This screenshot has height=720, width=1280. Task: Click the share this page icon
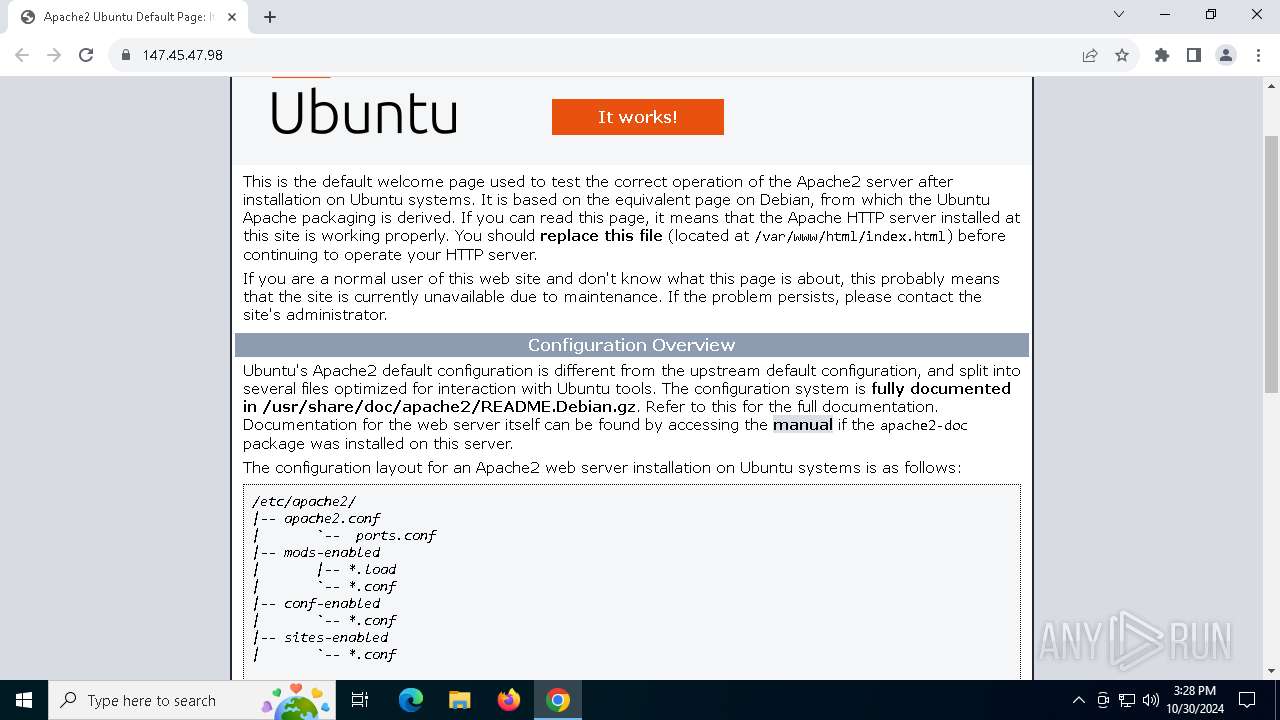[1090, 55]
